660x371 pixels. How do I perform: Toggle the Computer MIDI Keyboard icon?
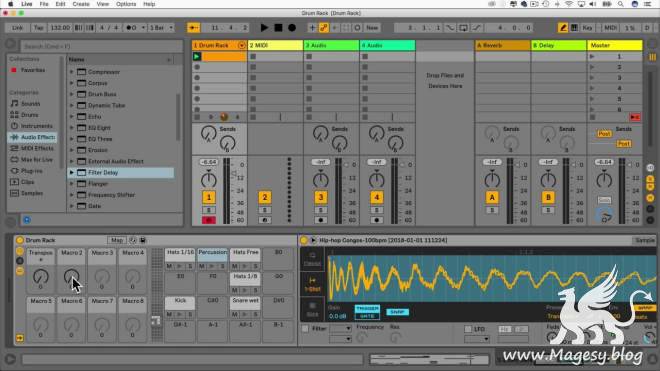(x=574, y=28)
